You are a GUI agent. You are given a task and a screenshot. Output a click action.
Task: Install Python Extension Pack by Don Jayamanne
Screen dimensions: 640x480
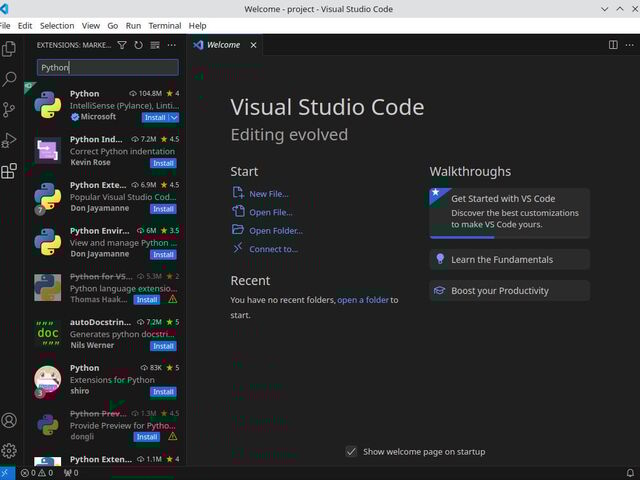point(163,209)
